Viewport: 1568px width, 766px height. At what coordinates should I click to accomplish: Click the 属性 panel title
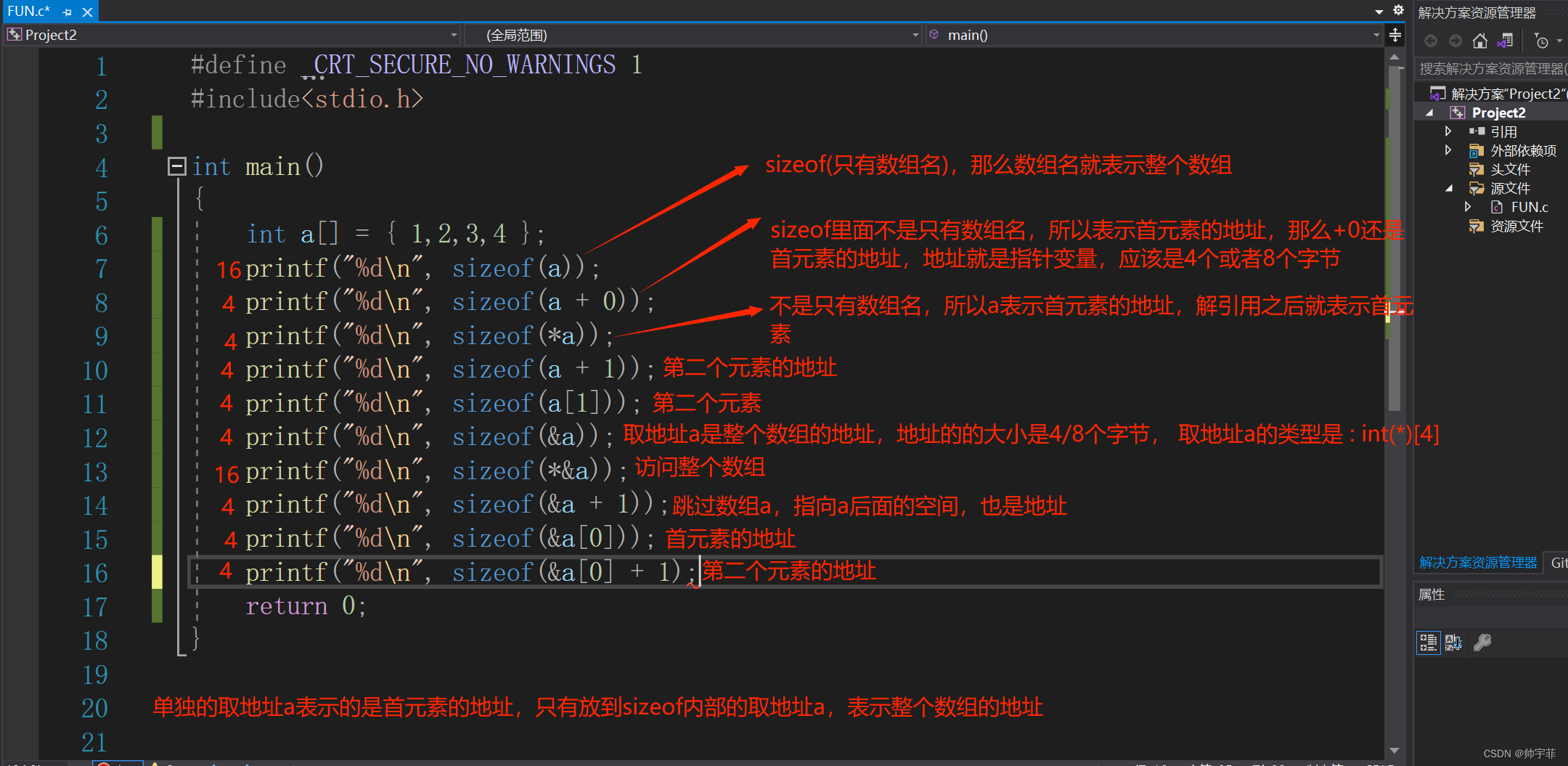pos(1432,595)
